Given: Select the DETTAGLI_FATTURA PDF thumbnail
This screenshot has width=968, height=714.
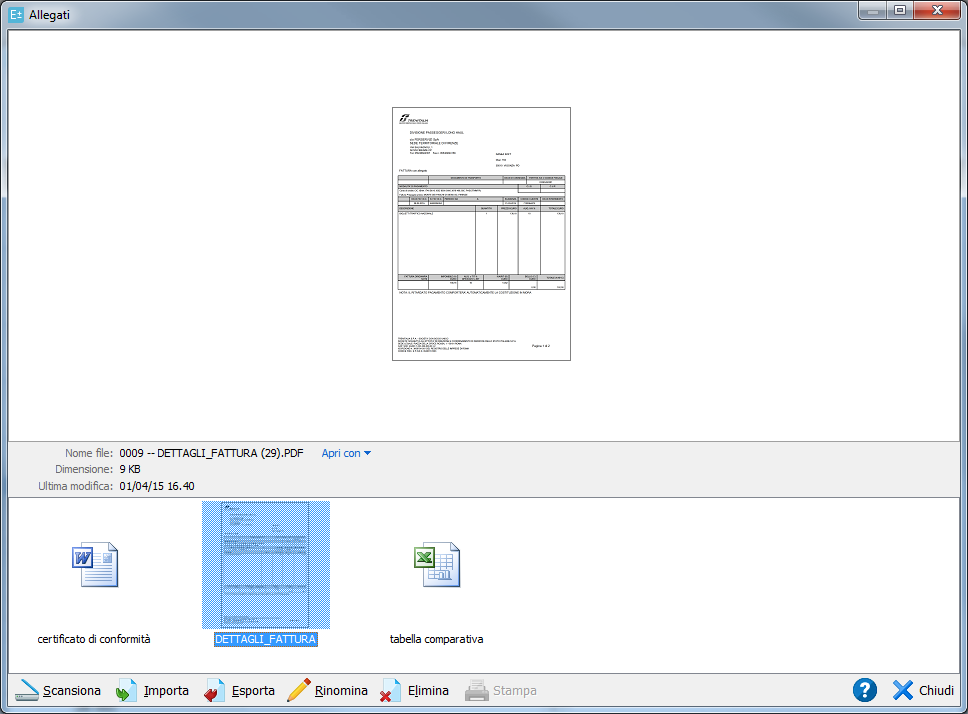Looking at the screenshot, I should (x=265, y=564).
